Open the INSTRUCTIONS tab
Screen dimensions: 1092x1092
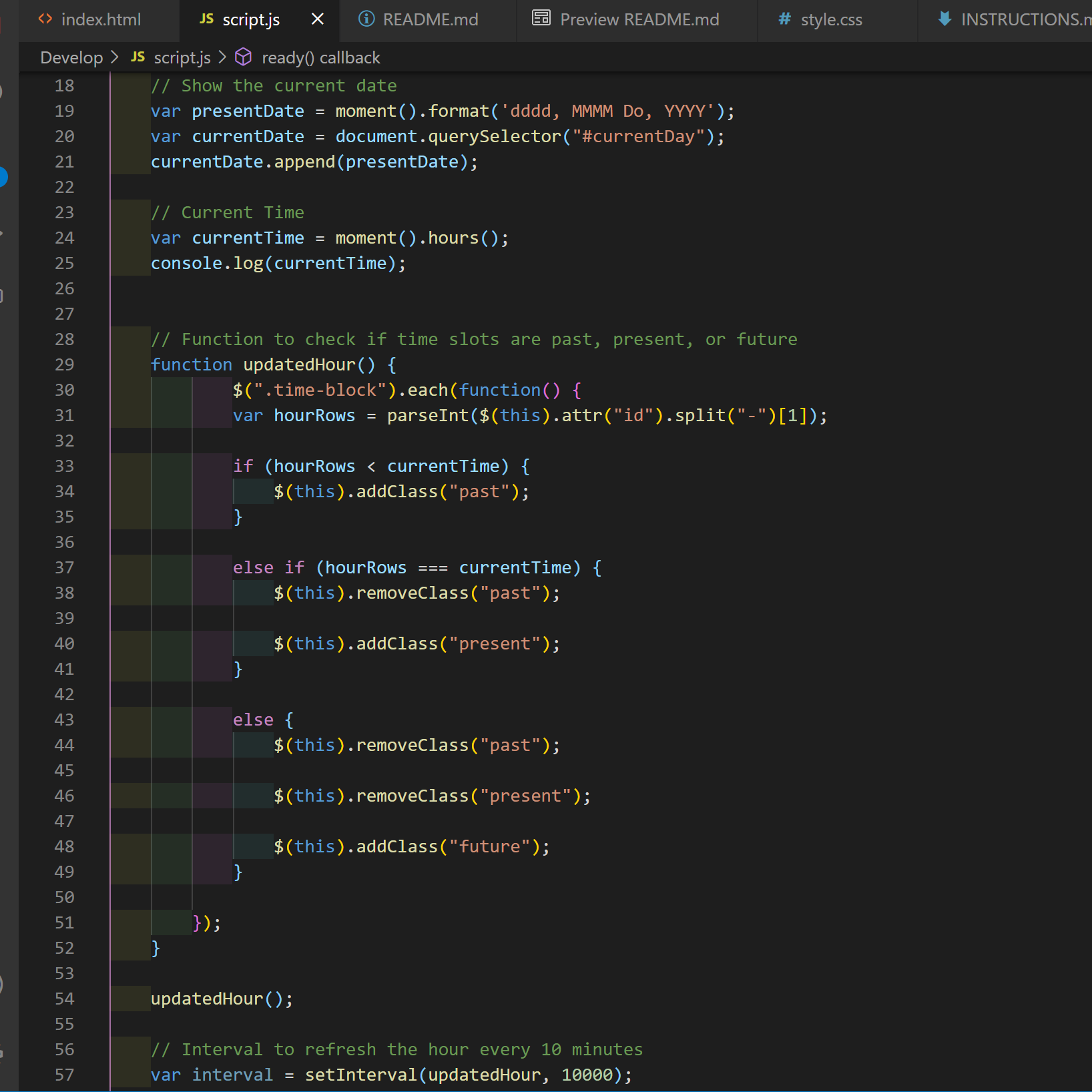click(x=1005, y=20)
